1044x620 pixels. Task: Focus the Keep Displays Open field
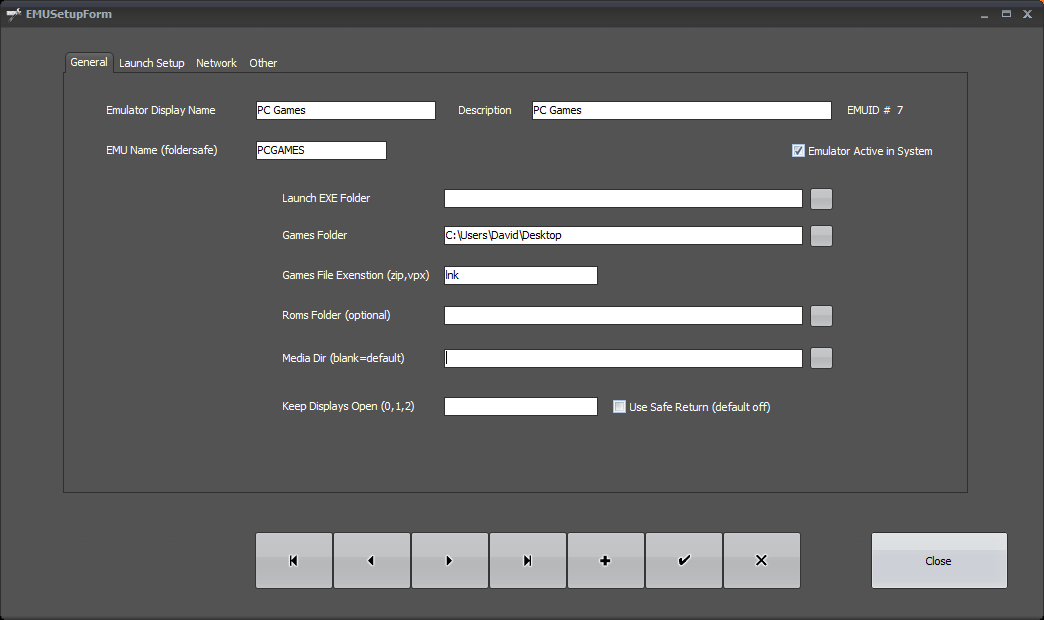point(520,407)
